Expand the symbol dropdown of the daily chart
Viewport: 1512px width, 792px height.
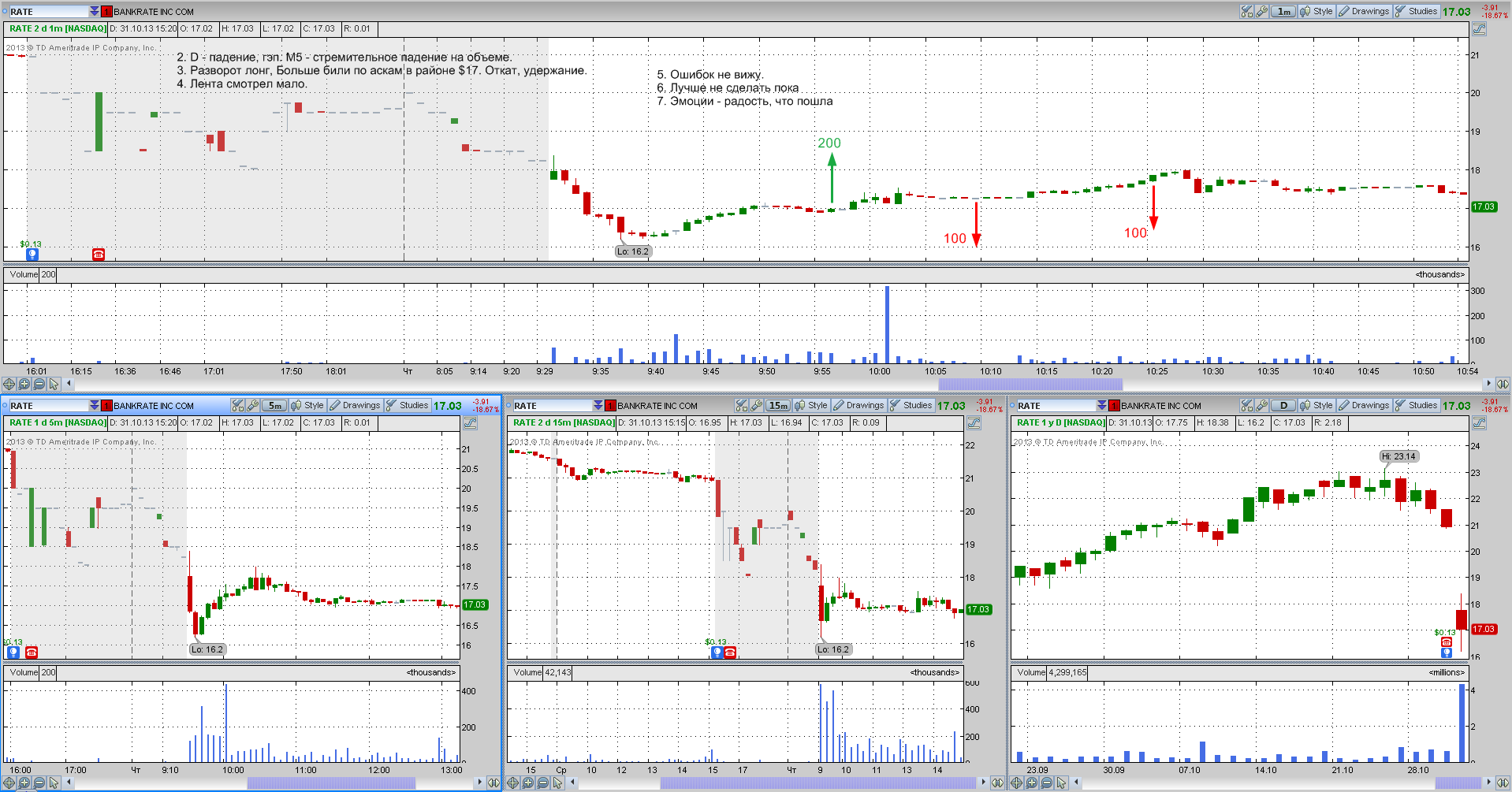click(x=1102, y=405)
